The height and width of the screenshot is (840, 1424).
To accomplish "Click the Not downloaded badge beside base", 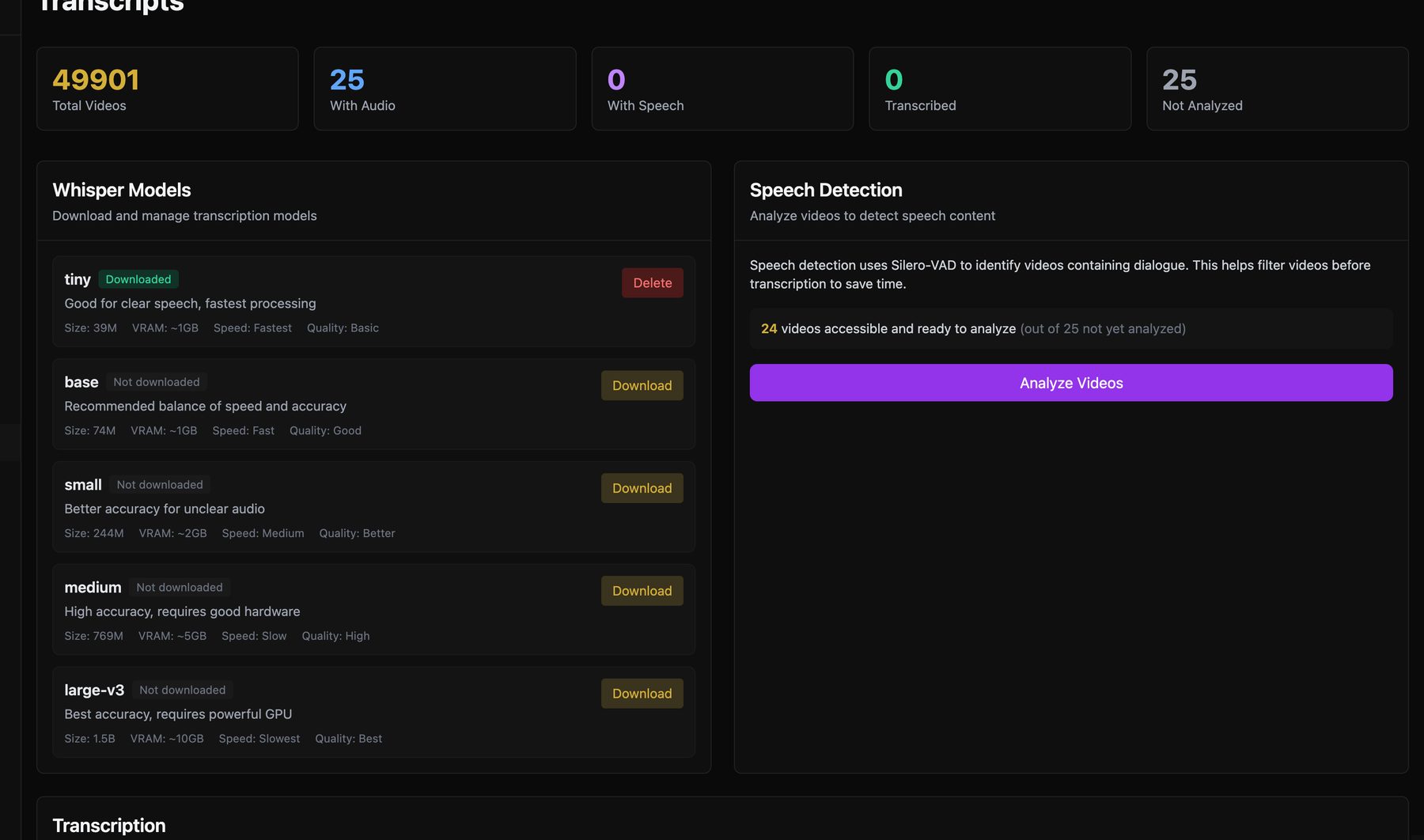I will pyautogui.click(x=157, y=382).
